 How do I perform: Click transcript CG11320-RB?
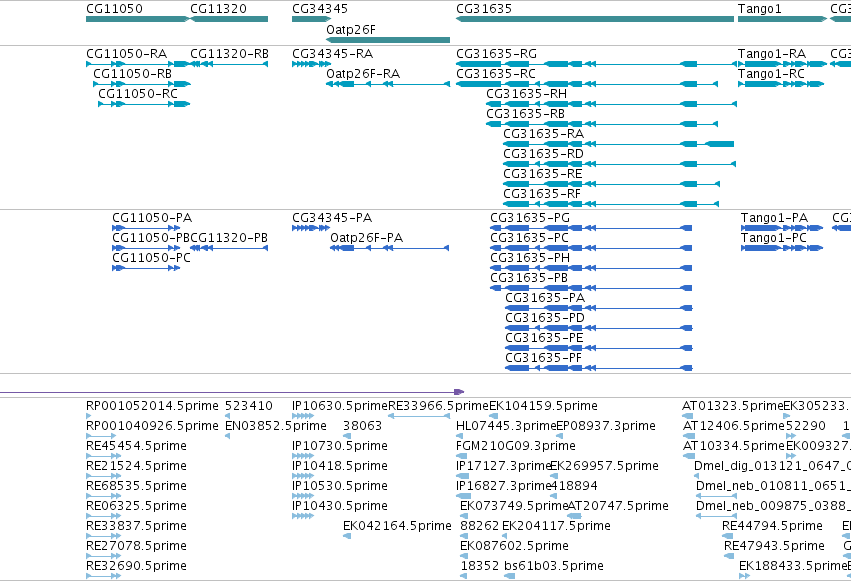229,64
